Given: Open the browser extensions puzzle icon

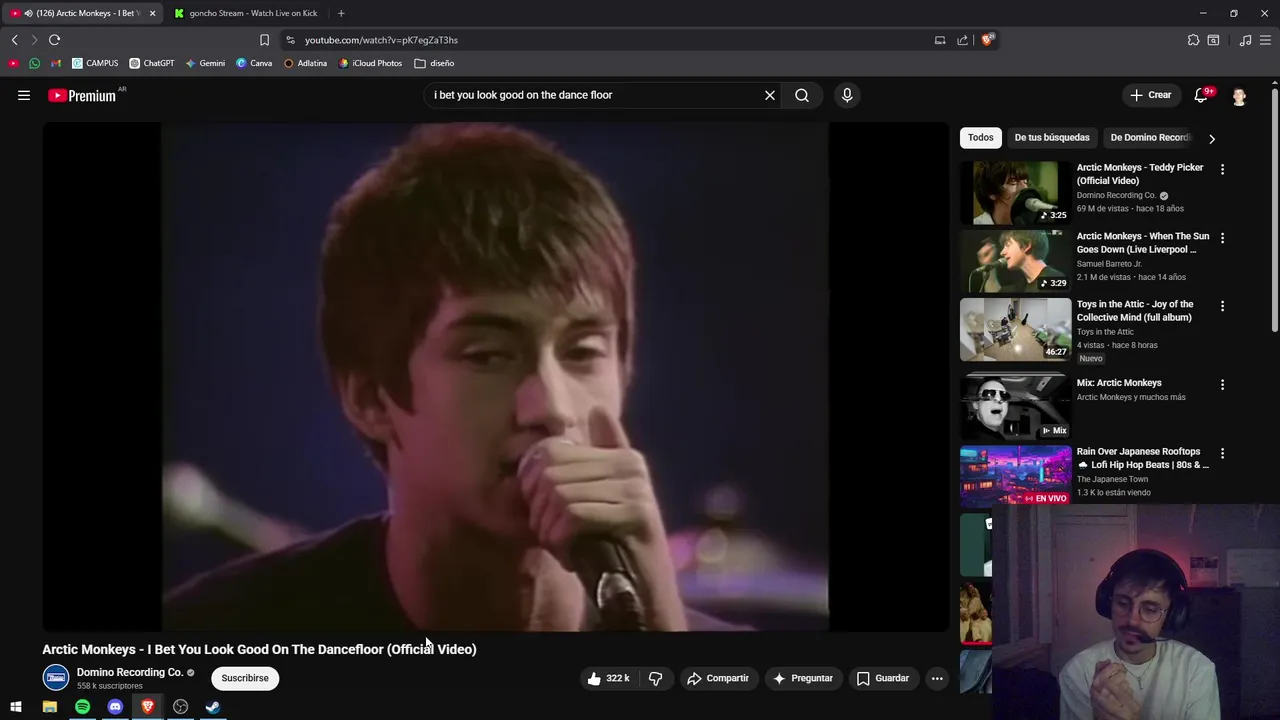Looking at the screenshot, I should tap(1193, 40).
